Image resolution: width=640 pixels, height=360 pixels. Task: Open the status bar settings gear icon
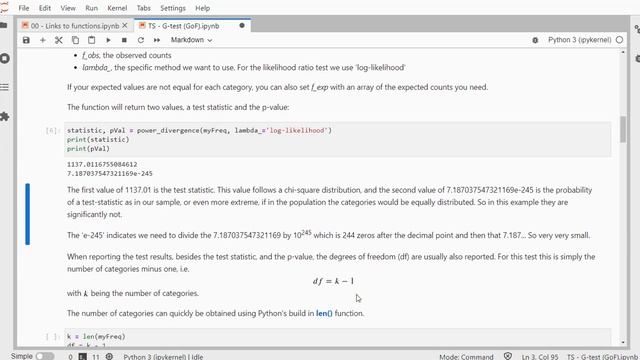(x=109, y=356)
